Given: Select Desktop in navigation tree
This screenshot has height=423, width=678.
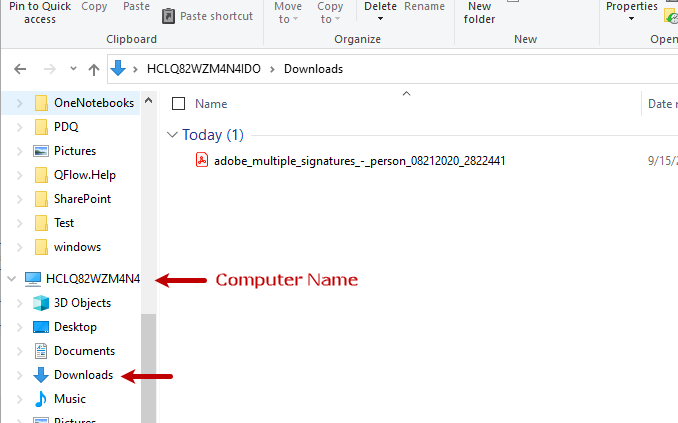Looking at the screenshot, I should click(x=75, y=327).
